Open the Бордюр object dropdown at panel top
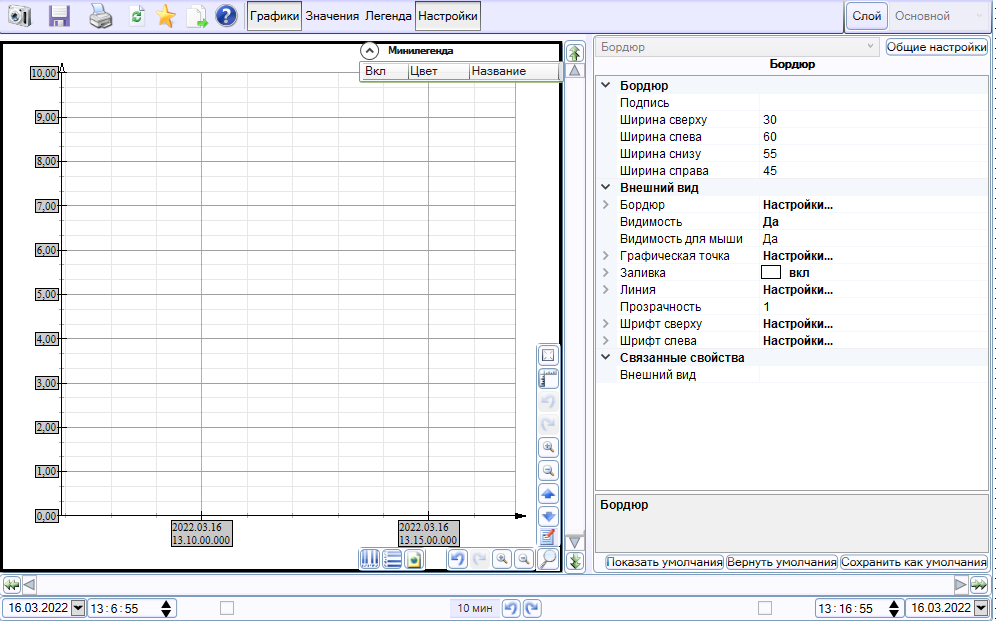 (x=738, y=47)
